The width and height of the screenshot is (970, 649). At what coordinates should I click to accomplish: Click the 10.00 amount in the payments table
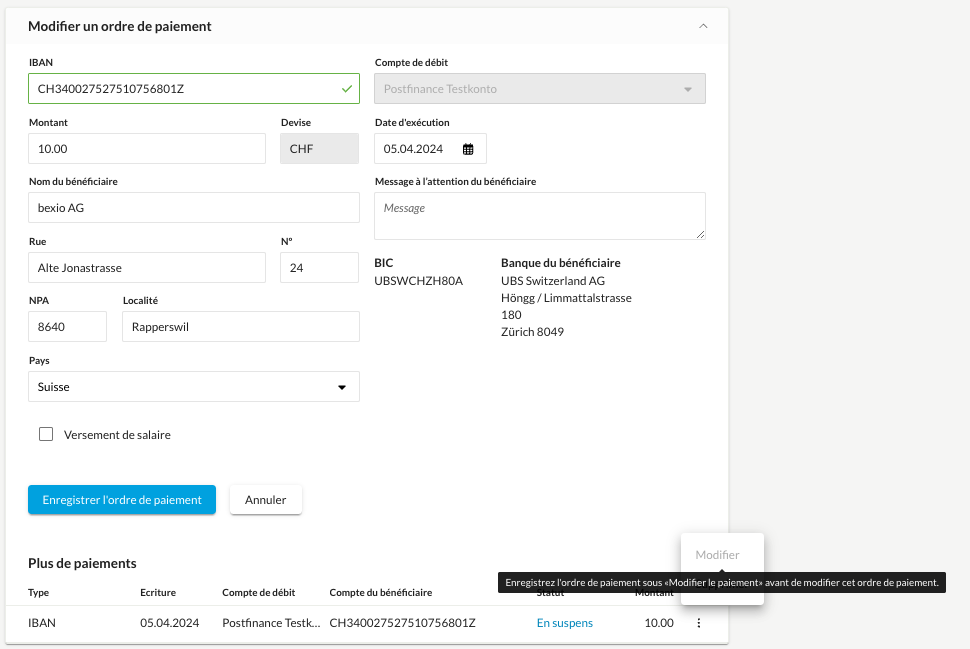[659, 623]
